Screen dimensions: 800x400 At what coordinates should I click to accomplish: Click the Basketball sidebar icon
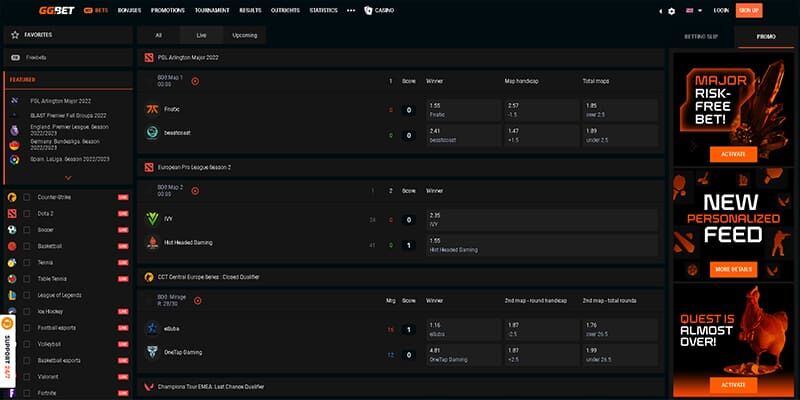tap(12, 246)
